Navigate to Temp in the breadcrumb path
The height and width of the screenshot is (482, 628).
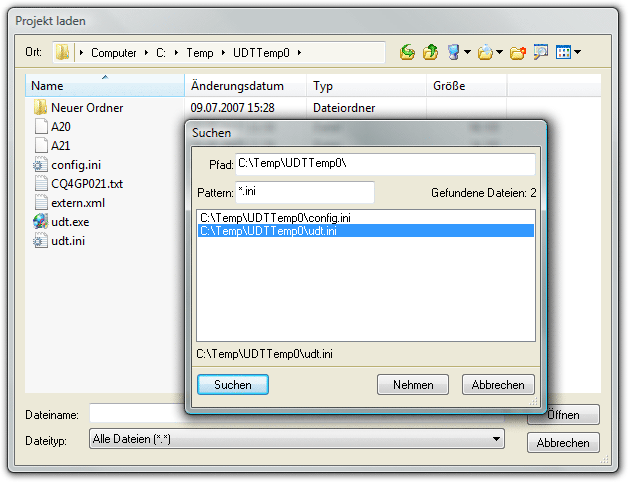pos(199,52)
